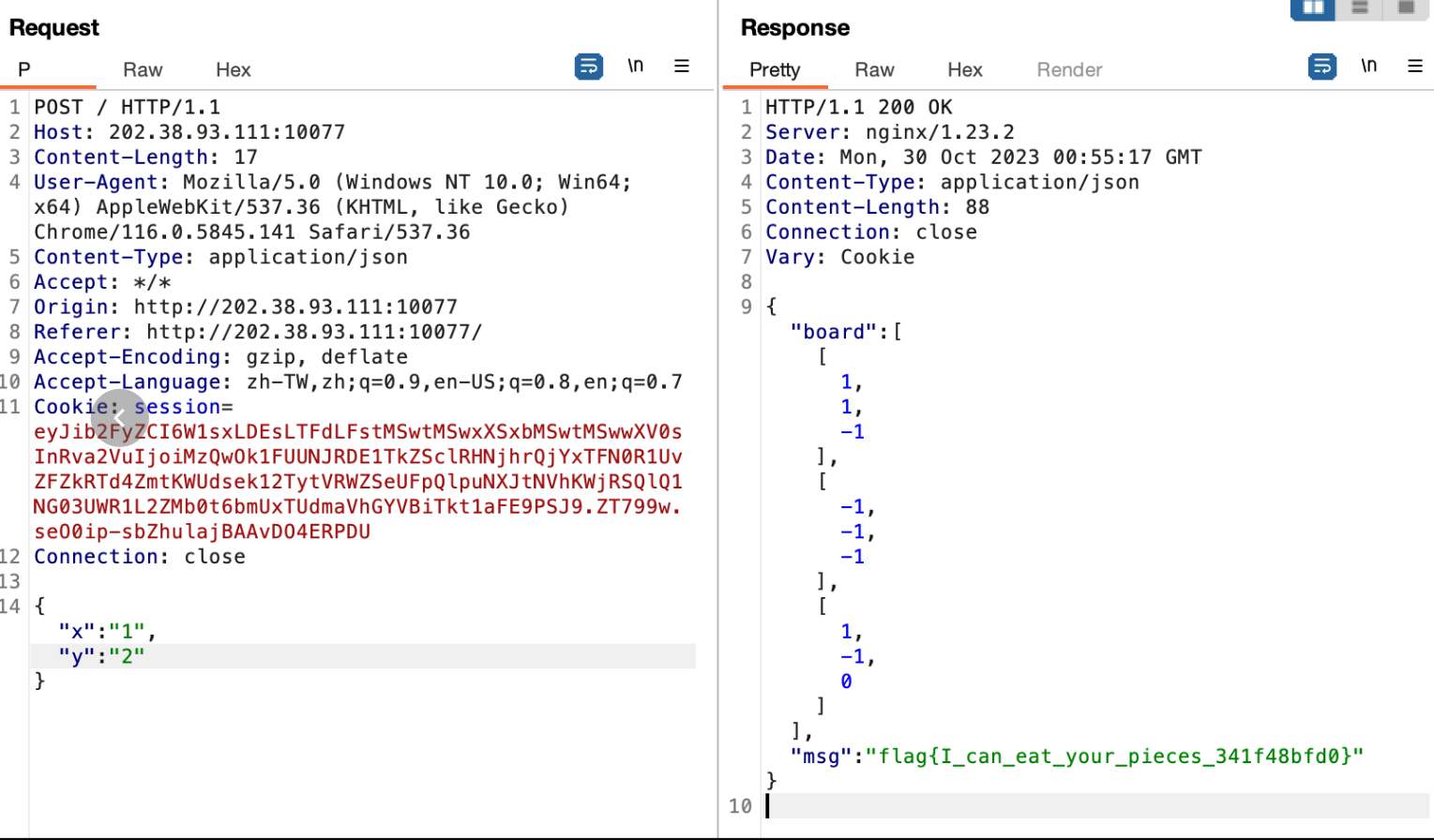This screenshot has width=1434, height=840.
Task: Show non-printable characters (\n) in Response panel
Action: (x=1368, y=66)
